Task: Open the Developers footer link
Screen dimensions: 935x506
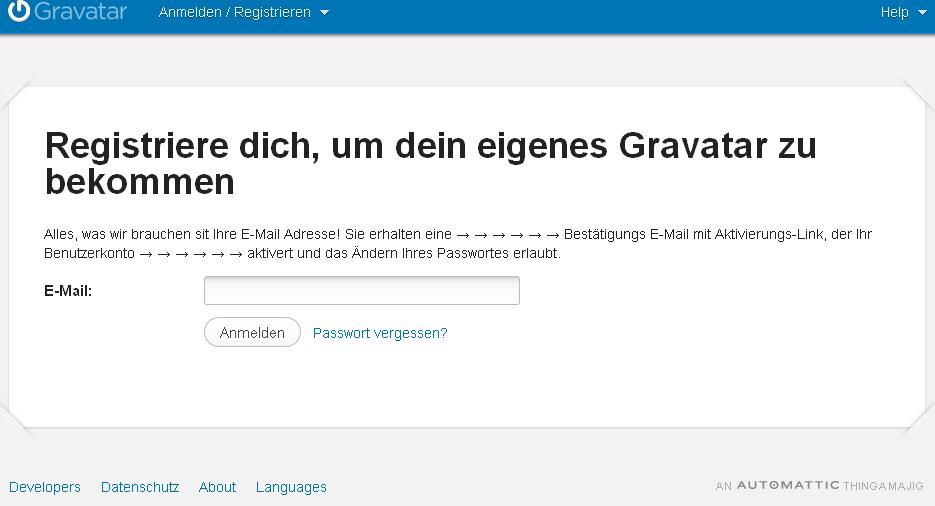Action: [x=45, y=487]
